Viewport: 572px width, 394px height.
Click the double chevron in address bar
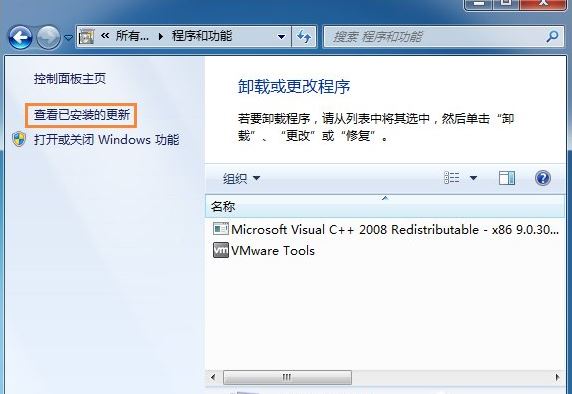105,36
